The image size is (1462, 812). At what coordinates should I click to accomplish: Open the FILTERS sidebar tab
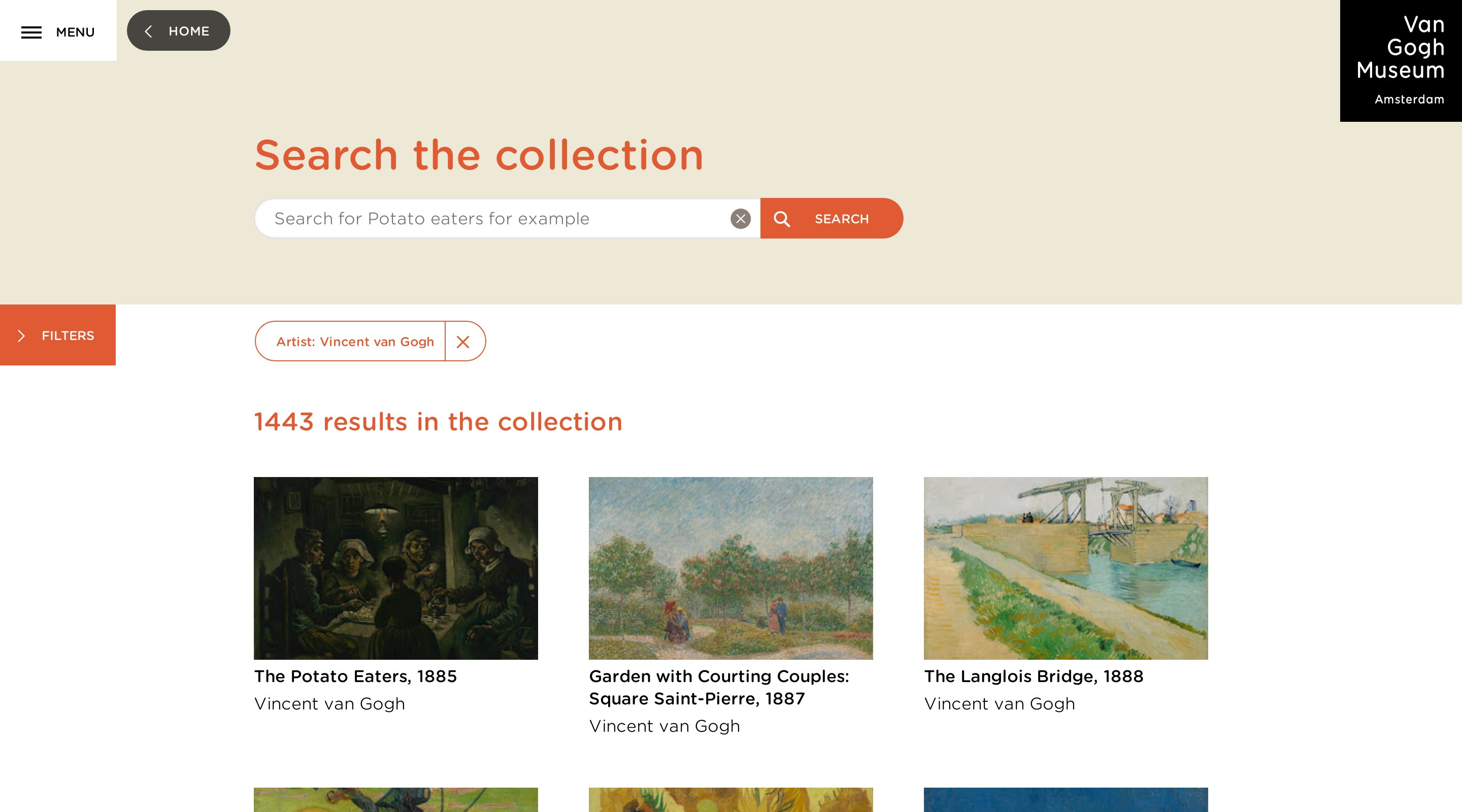68,335
